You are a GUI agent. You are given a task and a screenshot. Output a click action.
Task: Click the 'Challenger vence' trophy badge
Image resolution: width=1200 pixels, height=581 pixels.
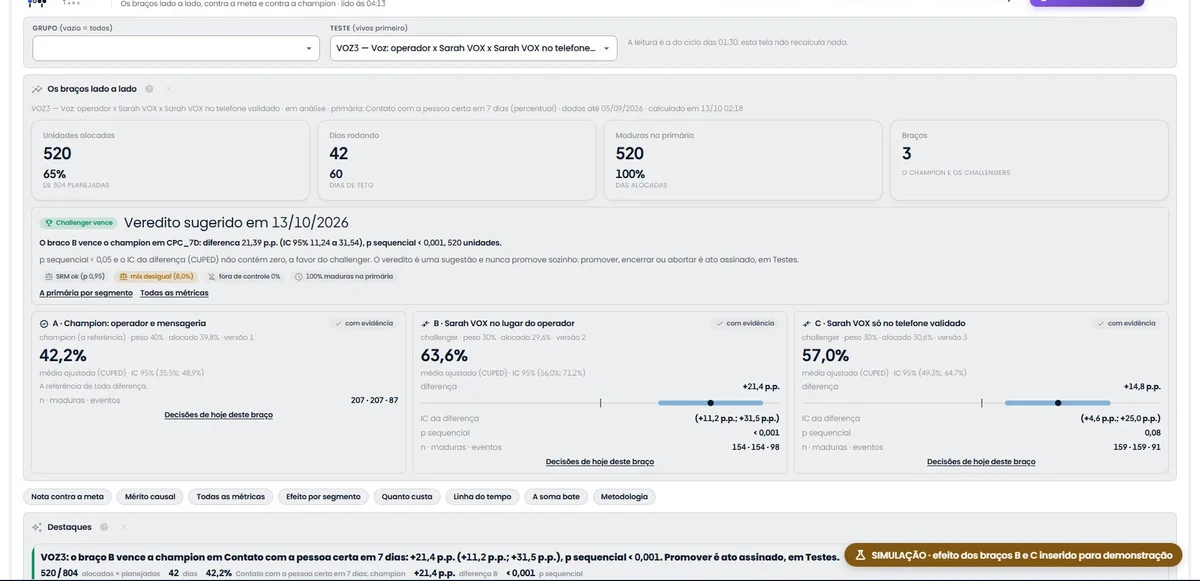click(x=78, y=223)
